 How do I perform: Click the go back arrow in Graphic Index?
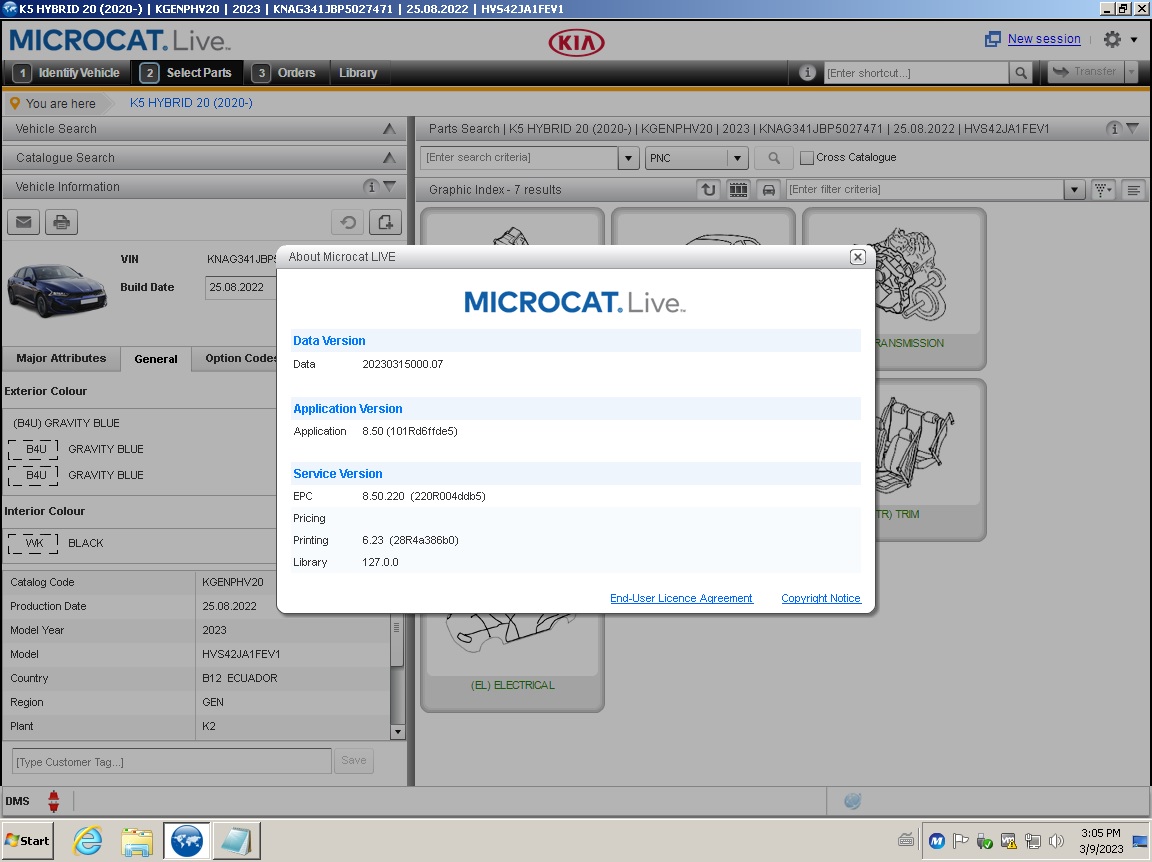click(708, 190)
